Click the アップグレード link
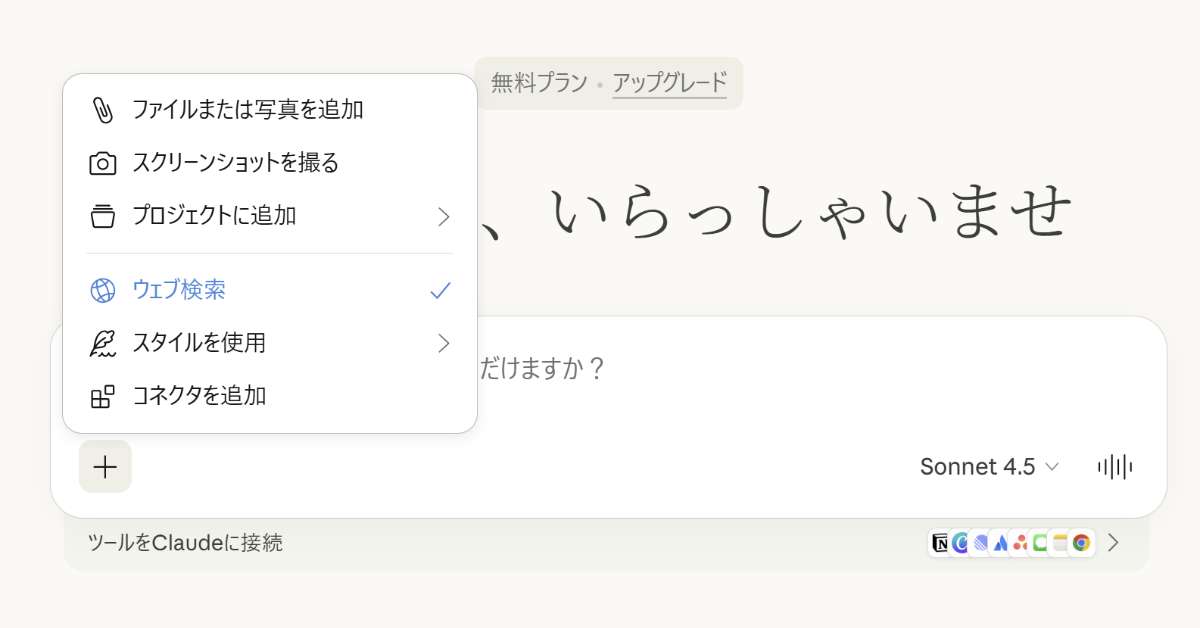 pyautogui.click(x=671, y=84)
